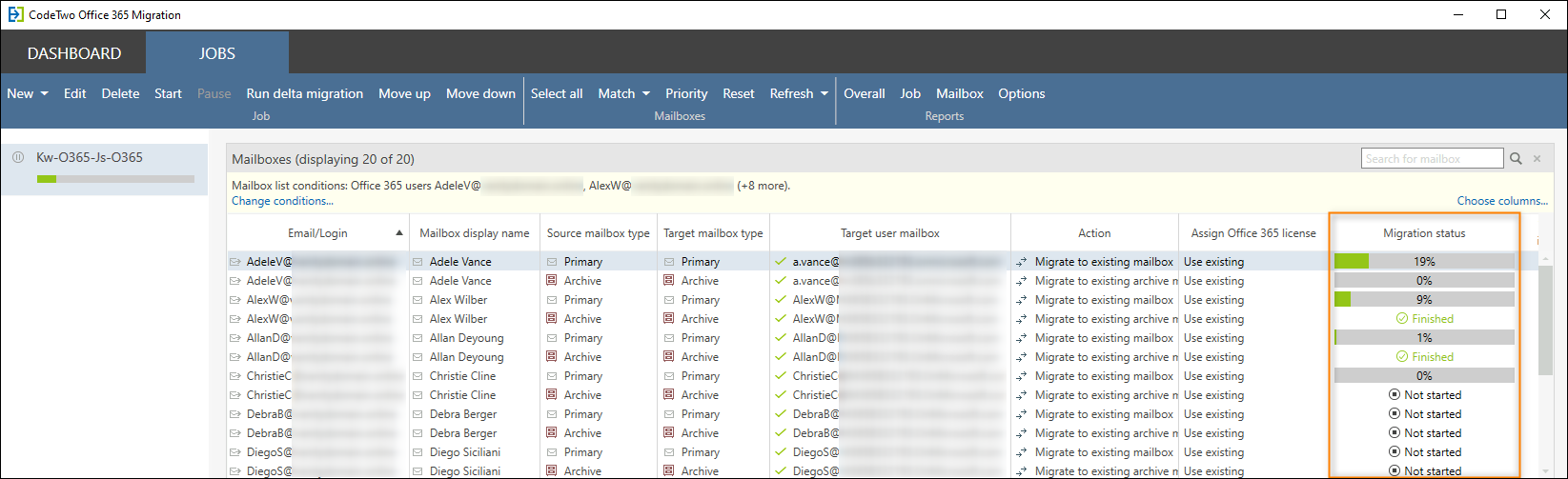The width and height of the screenshot is (1568, 479).
Task: Click Migration status column header
Action: 1424,233
